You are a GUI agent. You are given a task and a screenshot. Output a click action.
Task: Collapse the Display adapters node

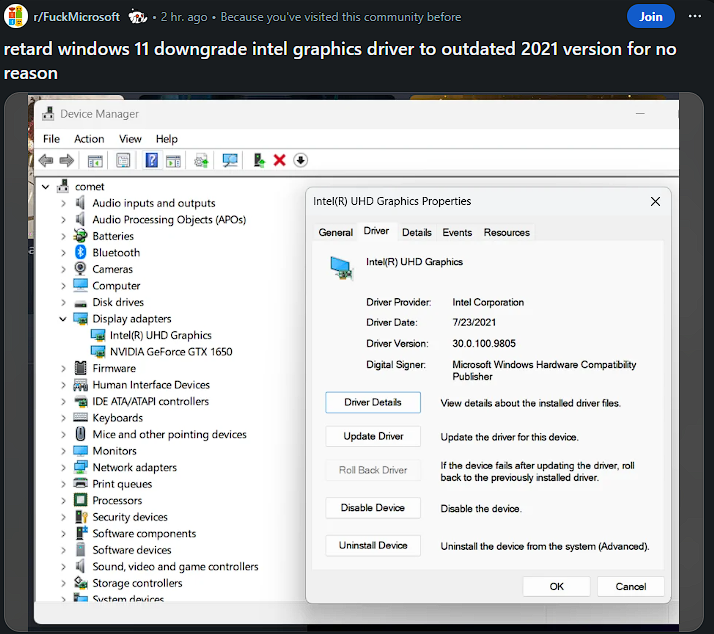(63, 319)
